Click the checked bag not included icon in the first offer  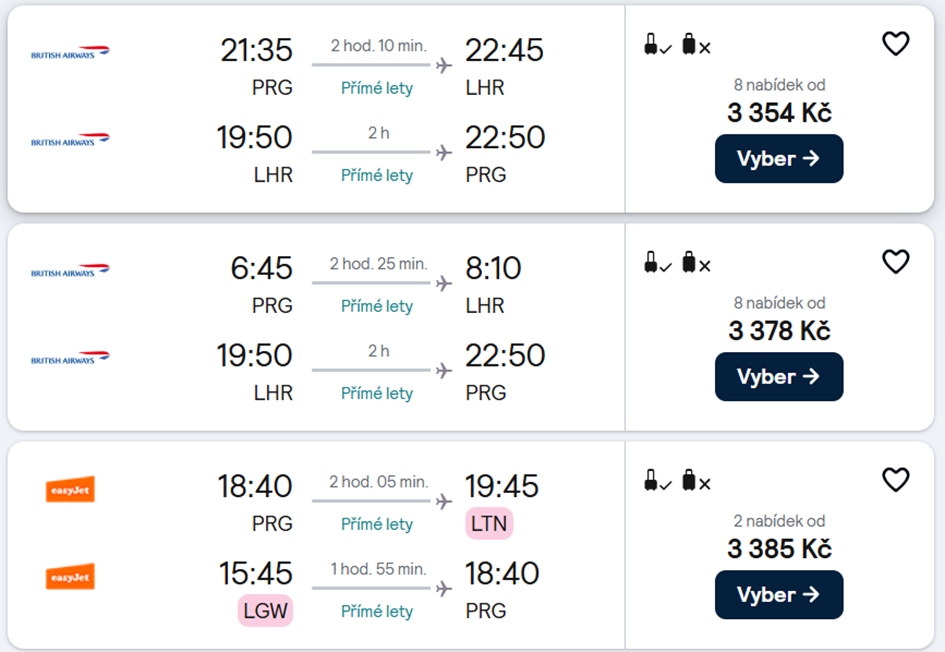tap(694, 45)
